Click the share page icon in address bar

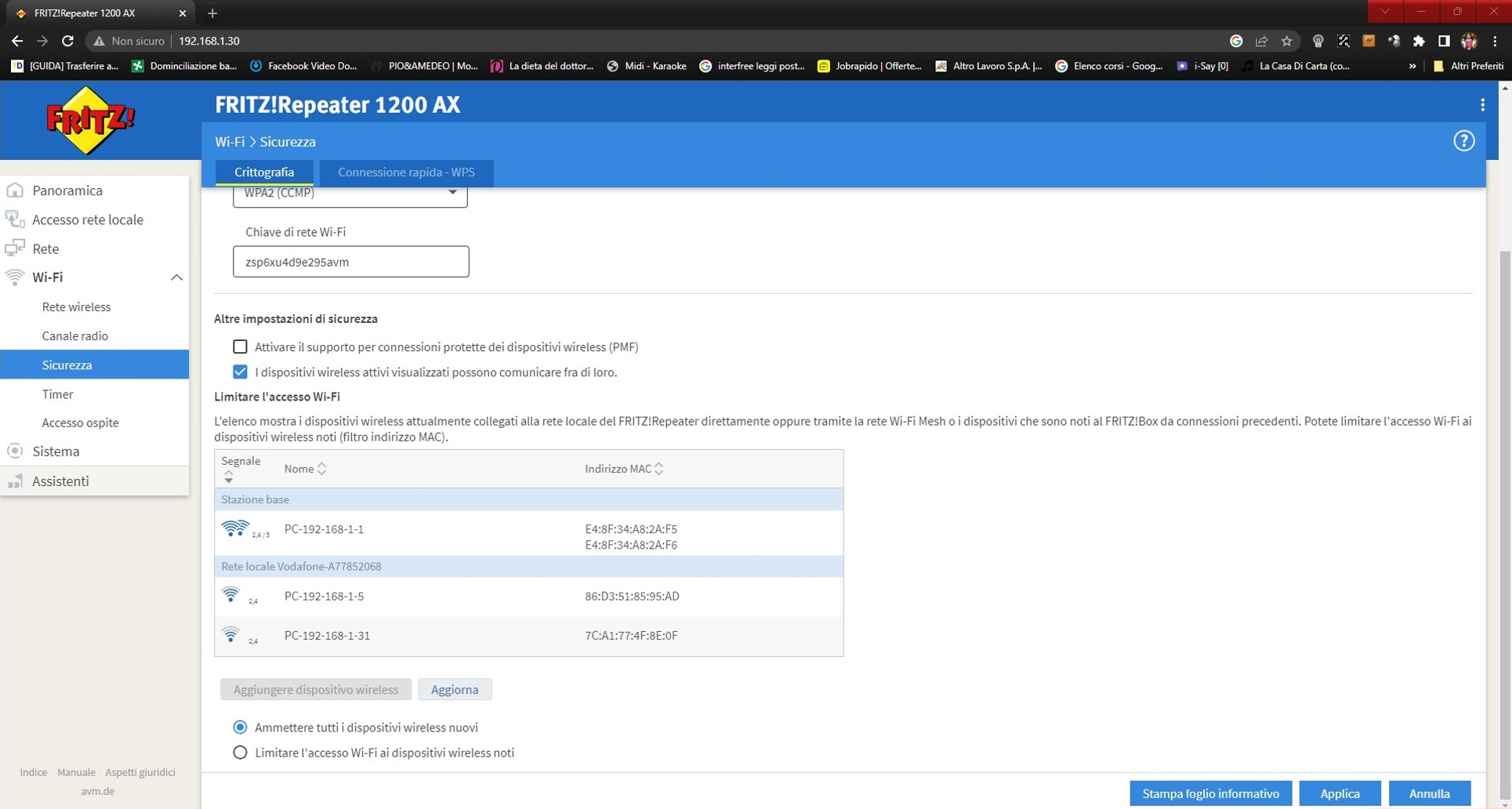point(1261,41)
